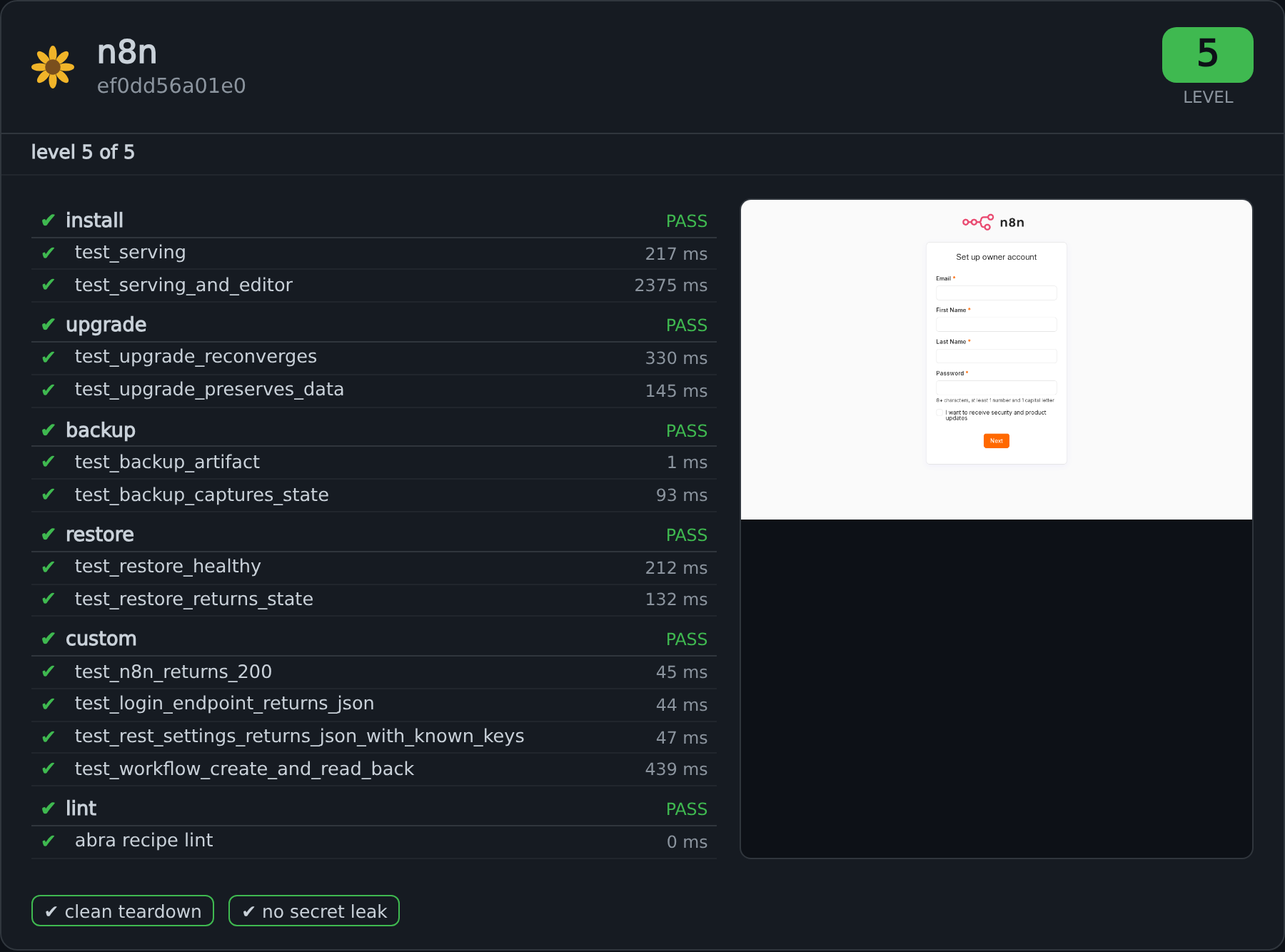Click the PASS status for custom

(687, 639)
